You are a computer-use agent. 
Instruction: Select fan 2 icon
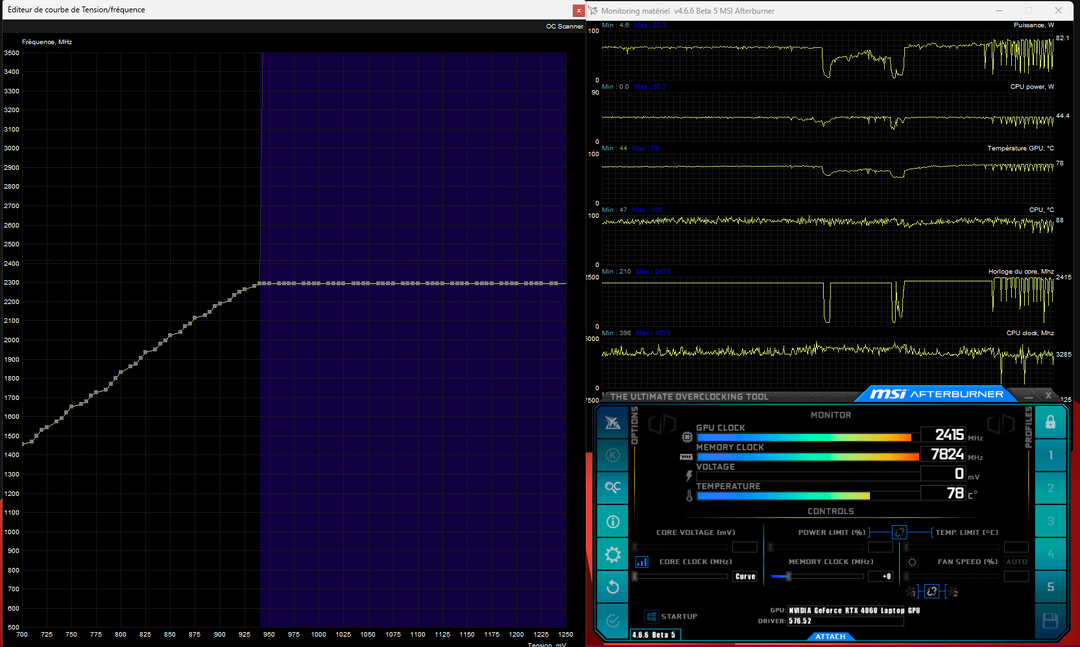952,592
